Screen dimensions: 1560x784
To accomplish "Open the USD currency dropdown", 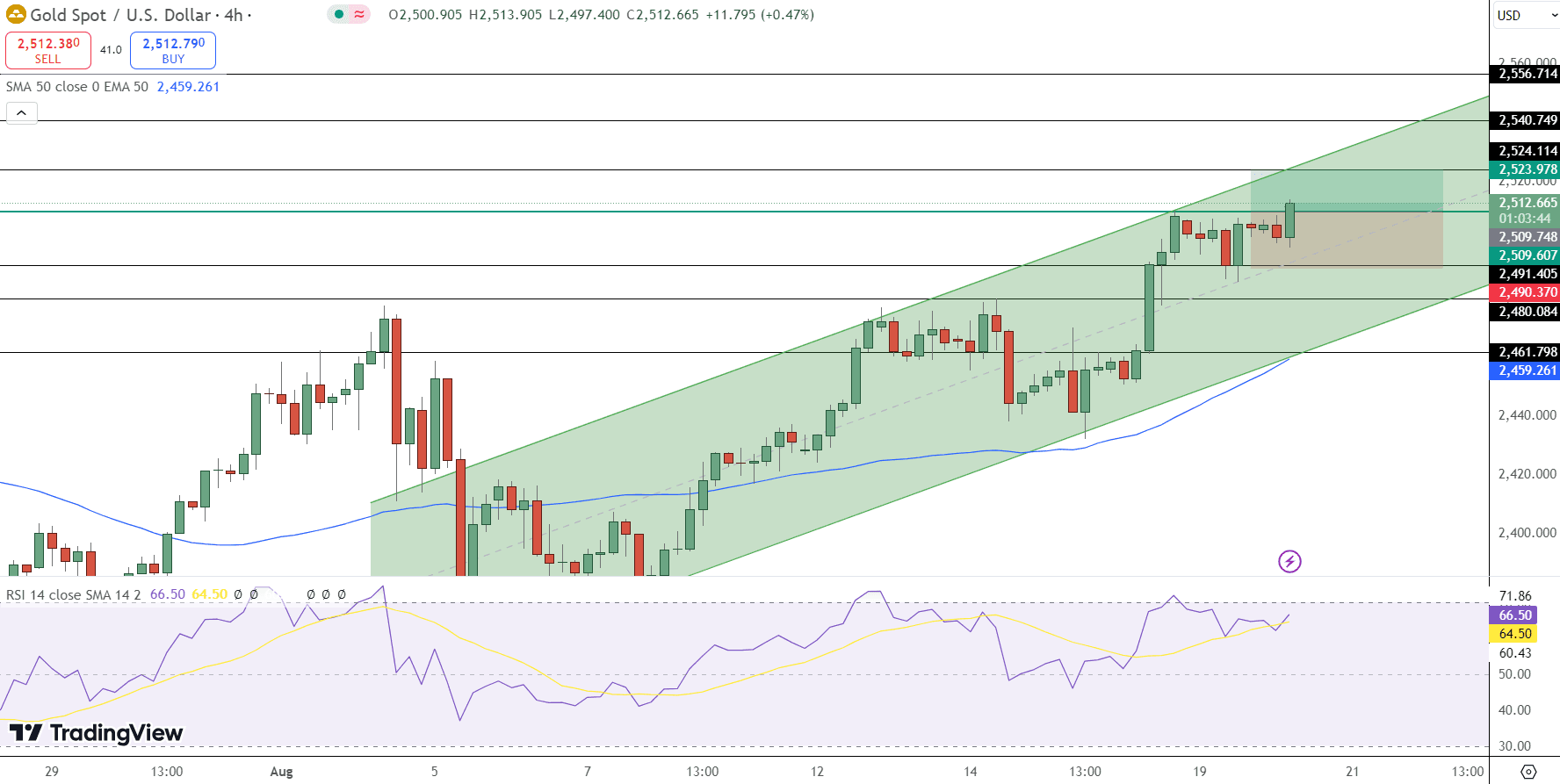I will (x=1524, y=15).
